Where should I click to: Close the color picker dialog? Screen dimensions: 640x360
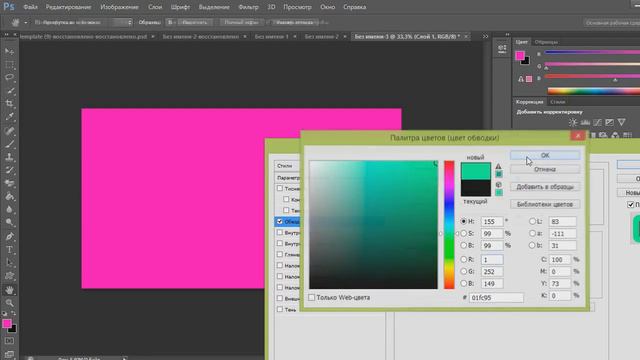(x=578, y=136)
